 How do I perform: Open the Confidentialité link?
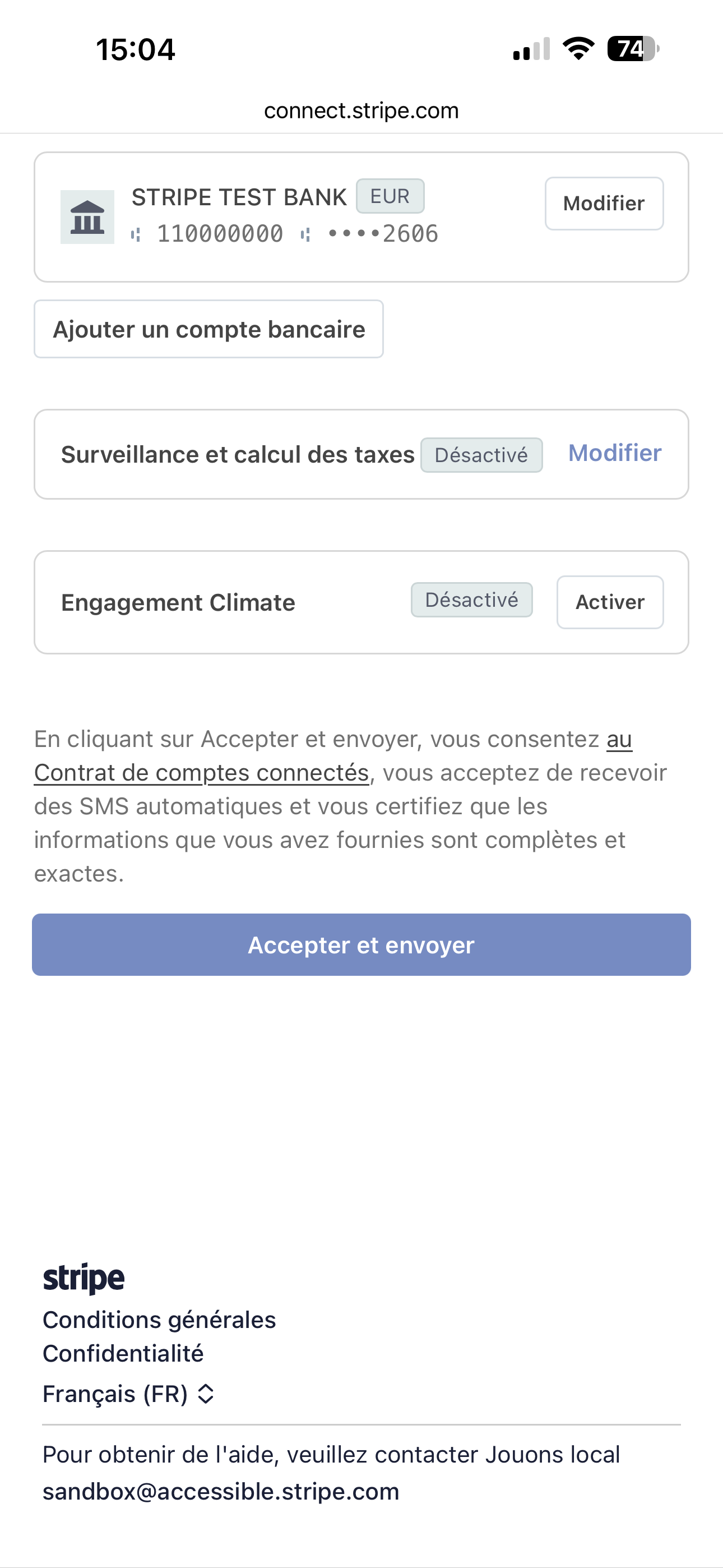coord(123,1353)
